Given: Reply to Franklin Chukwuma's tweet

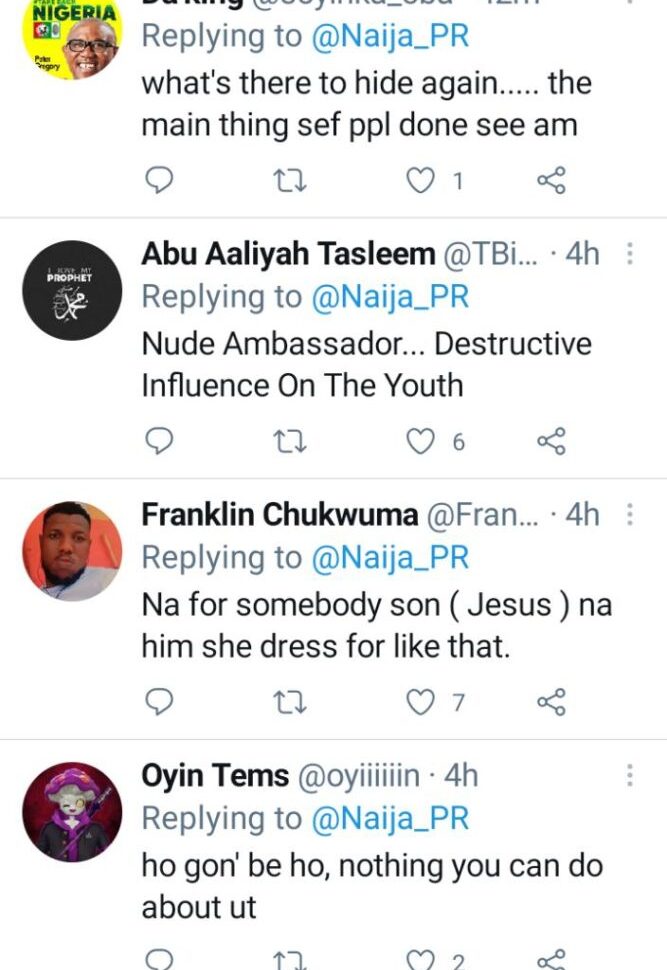Looking at the screenshot, I should (160, 702).
